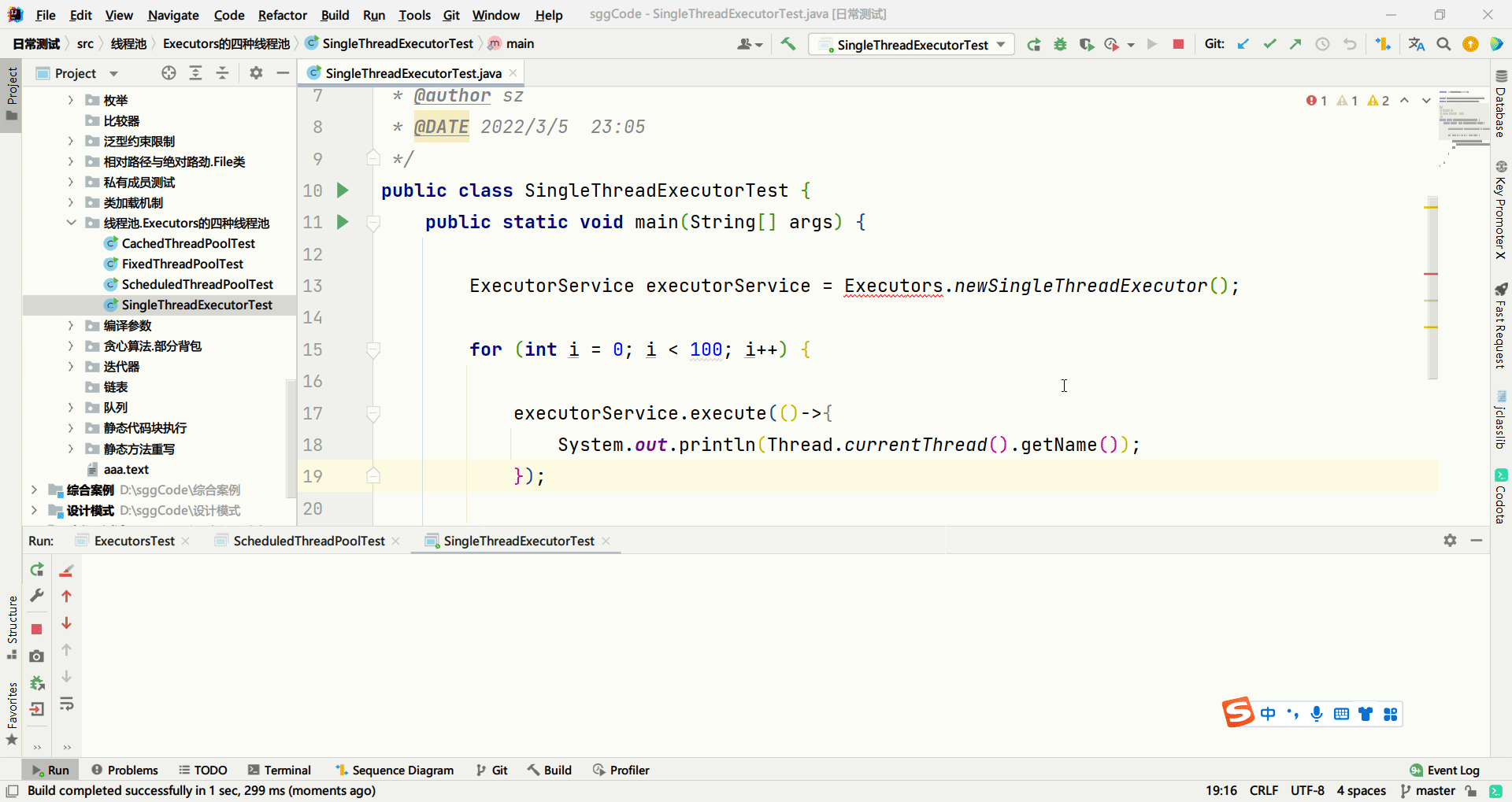Change the CRLF line separator
Image resolution: width=1512 pixels, height=802 pixels.
tap(1263, 790)
